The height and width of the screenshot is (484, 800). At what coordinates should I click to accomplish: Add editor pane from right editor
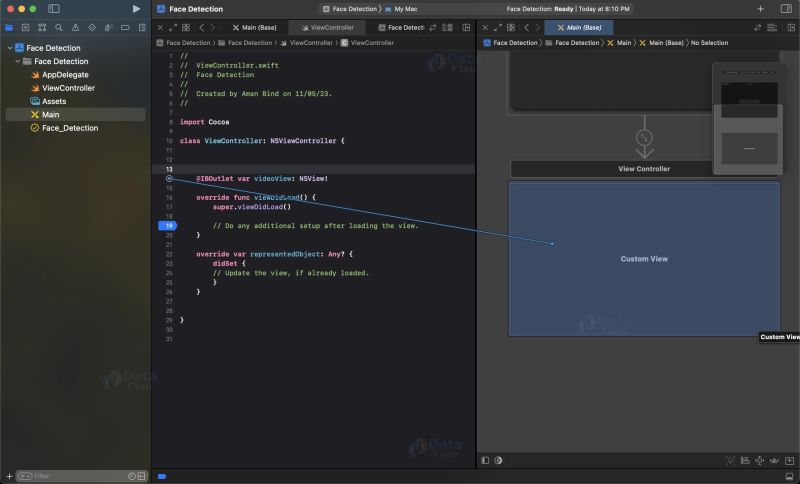(791, 28)
